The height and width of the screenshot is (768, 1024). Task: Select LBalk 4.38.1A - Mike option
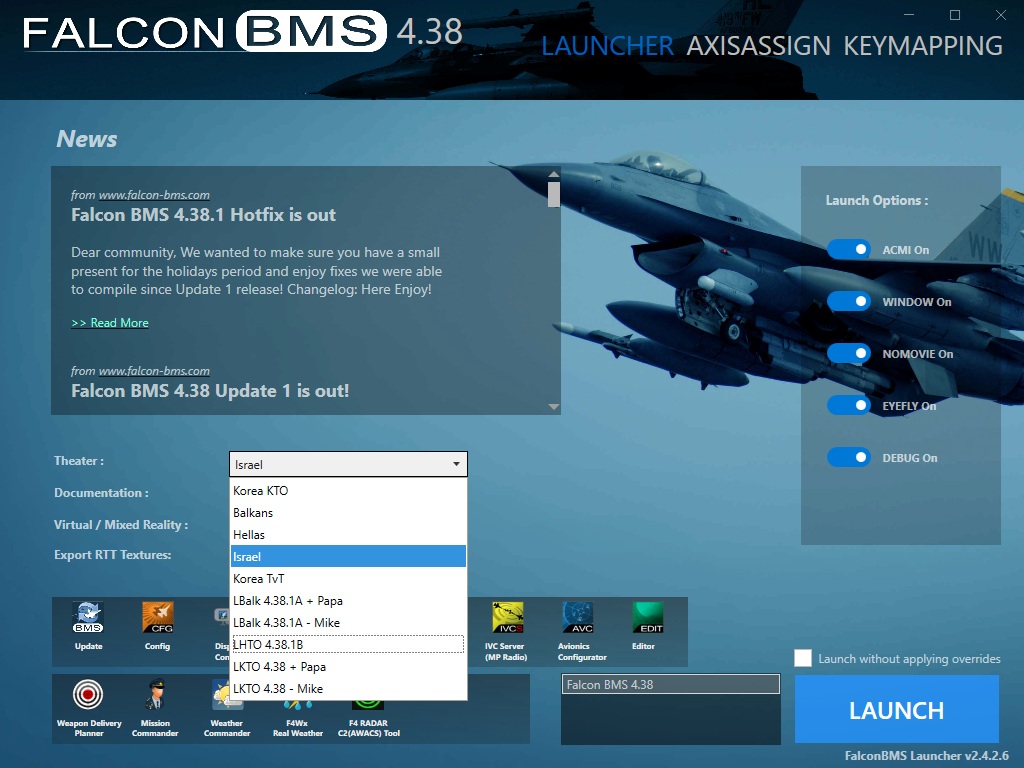click(x=348, y=622)
